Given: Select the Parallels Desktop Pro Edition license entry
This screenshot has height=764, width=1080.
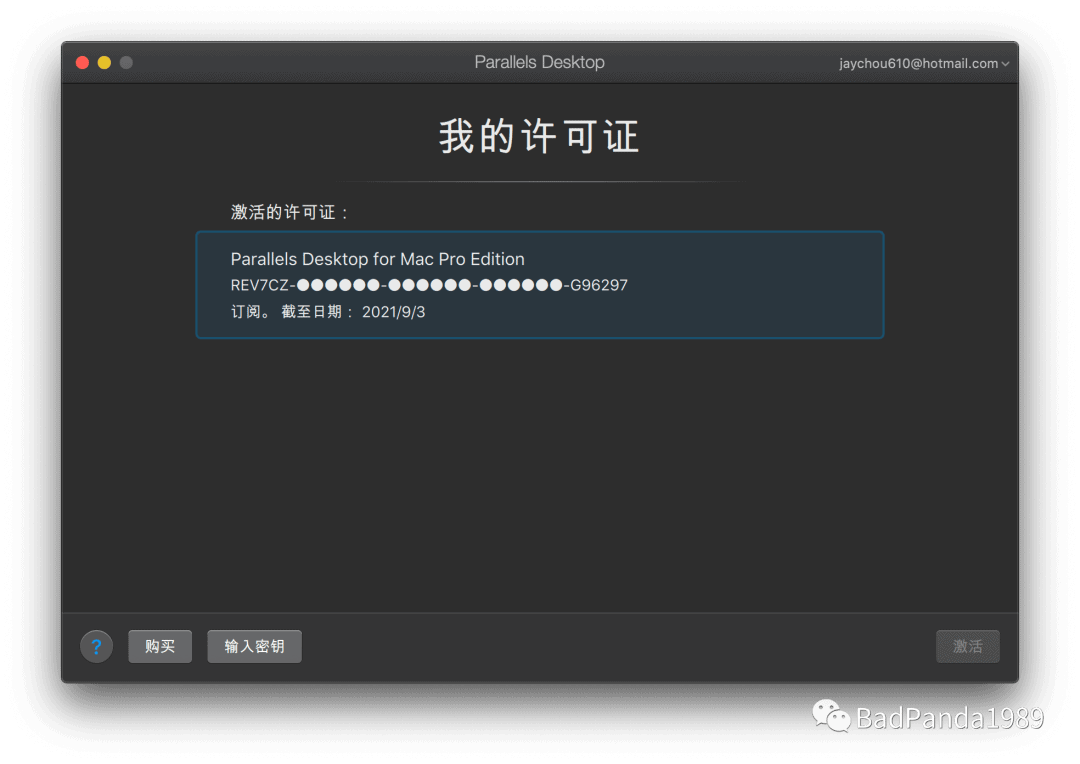Looking at the screenshot, I should [x=539, y=285].
